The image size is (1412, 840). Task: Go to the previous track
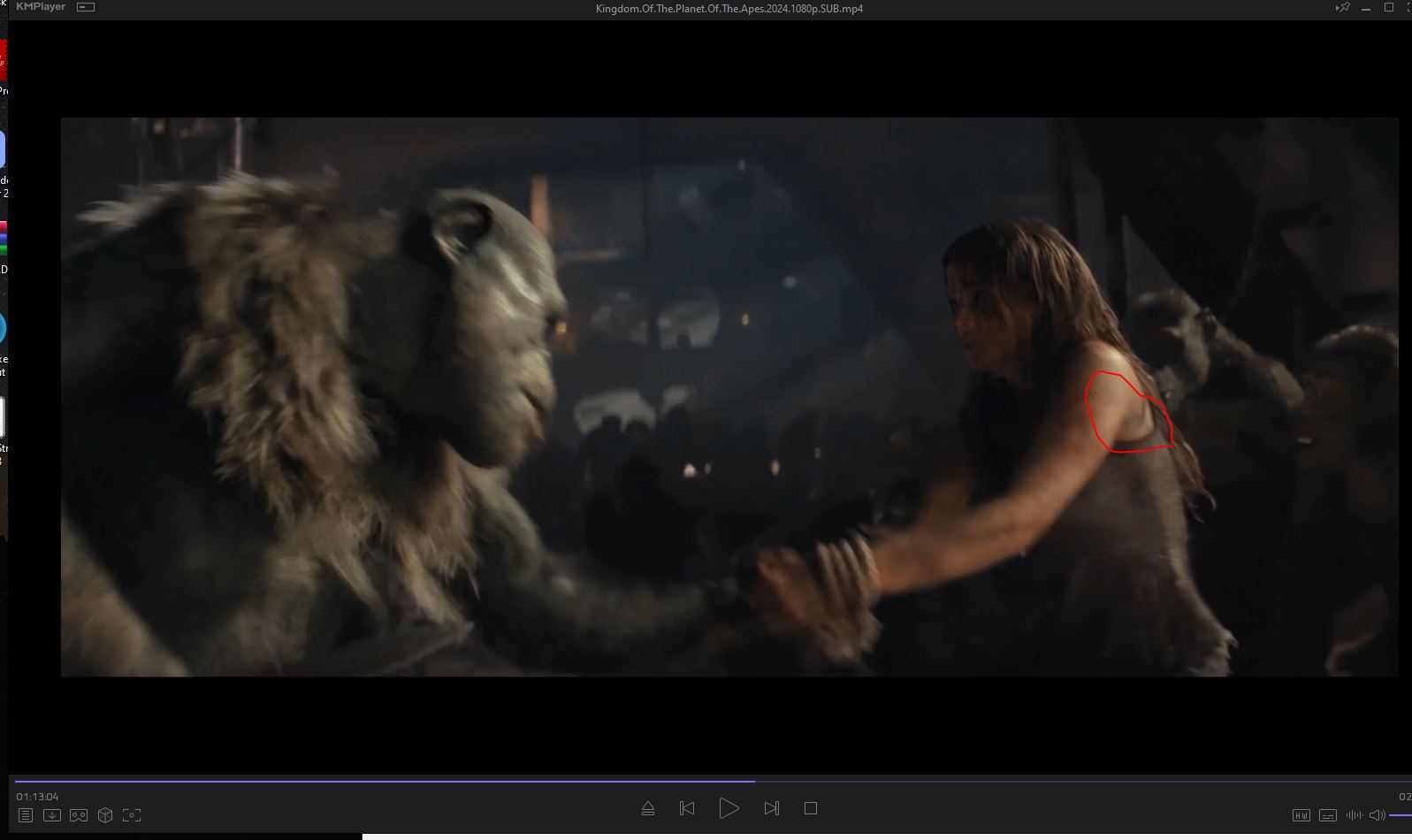pyautogui.click(x=687, y=808)
